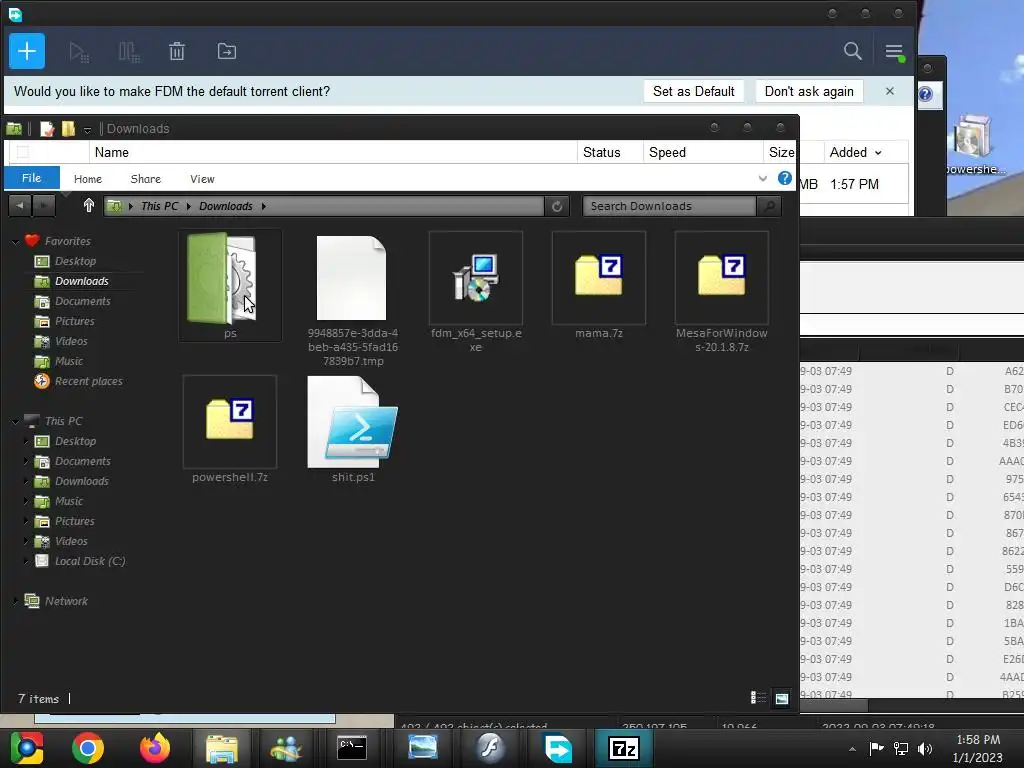
Task: Click the horizontal scrollbar in 7-Zip window
Action: 834,705
